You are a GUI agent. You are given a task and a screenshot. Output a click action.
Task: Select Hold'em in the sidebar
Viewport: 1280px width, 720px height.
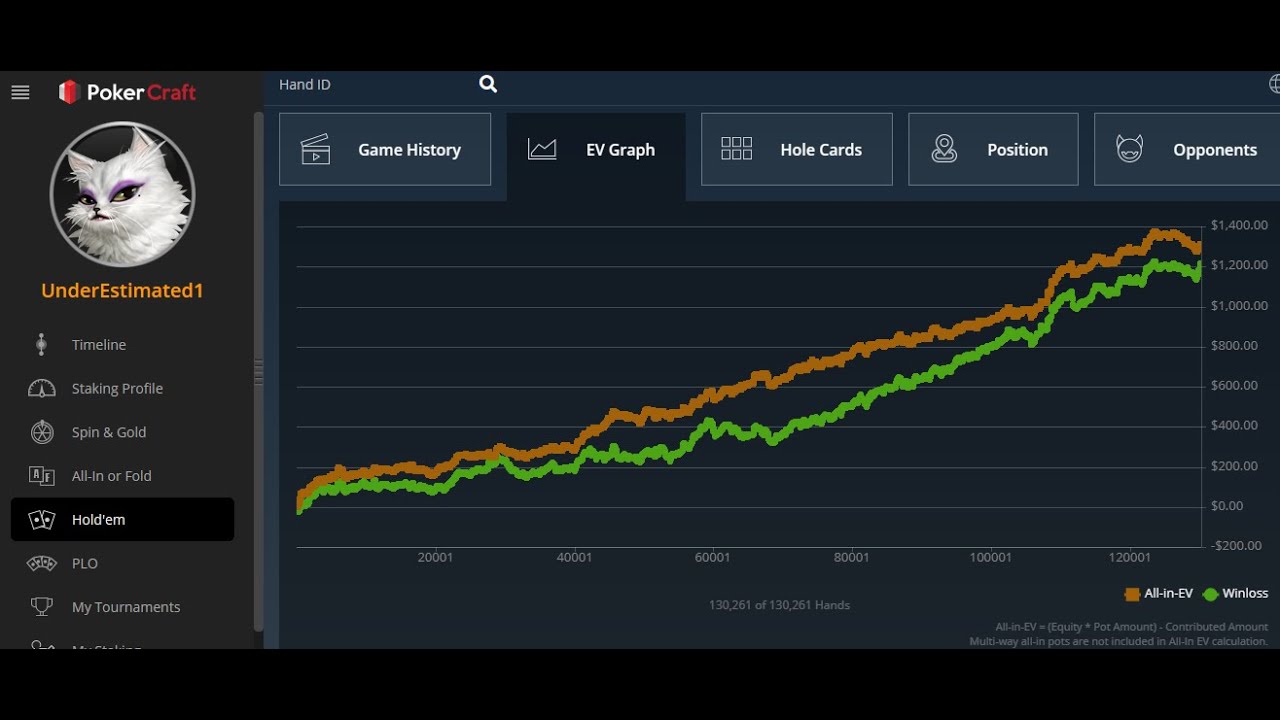122,520
